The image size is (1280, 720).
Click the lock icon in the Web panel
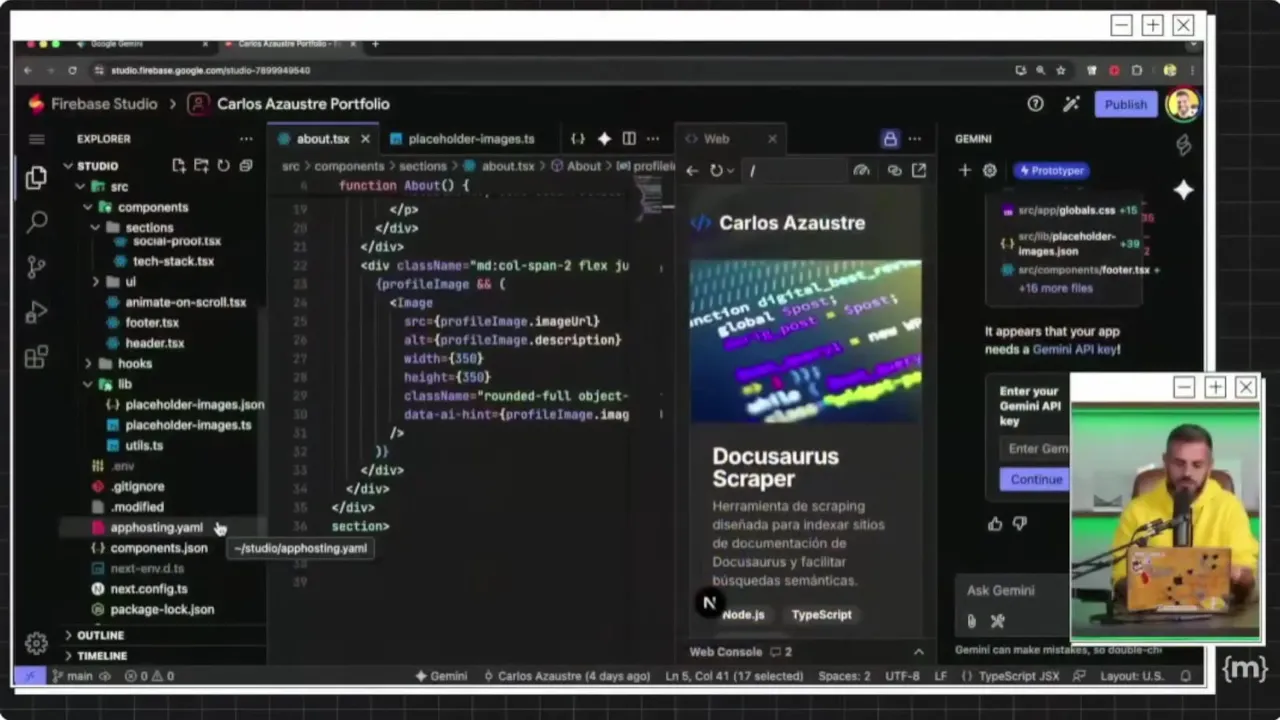tap(890, 139)
